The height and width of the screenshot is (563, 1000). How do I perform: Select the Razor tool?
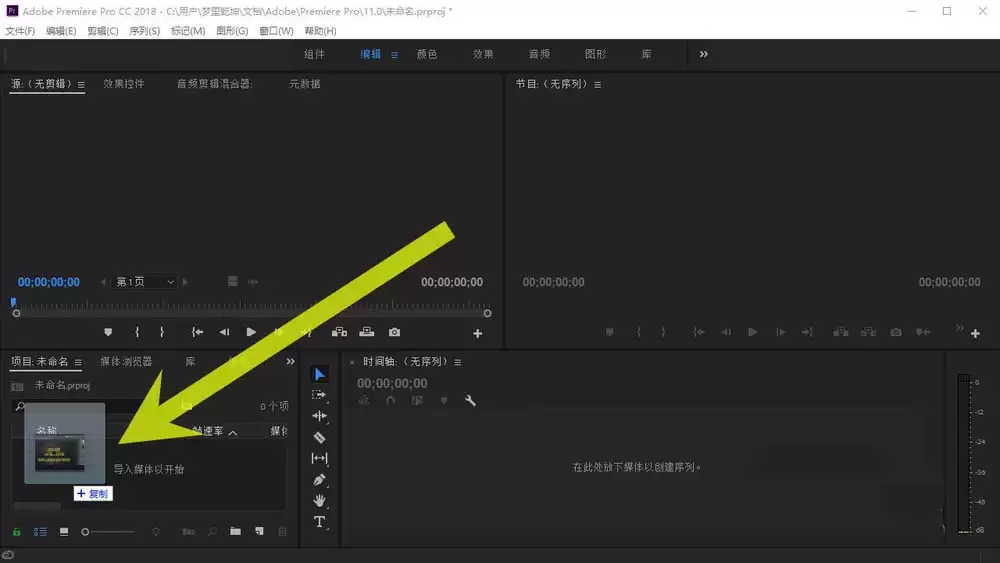(320, 437)
